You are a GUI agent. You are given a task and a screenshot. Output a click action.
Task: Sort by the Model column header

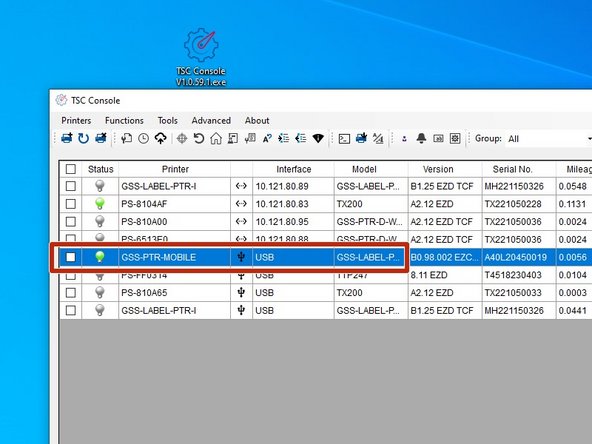point(364,169)
